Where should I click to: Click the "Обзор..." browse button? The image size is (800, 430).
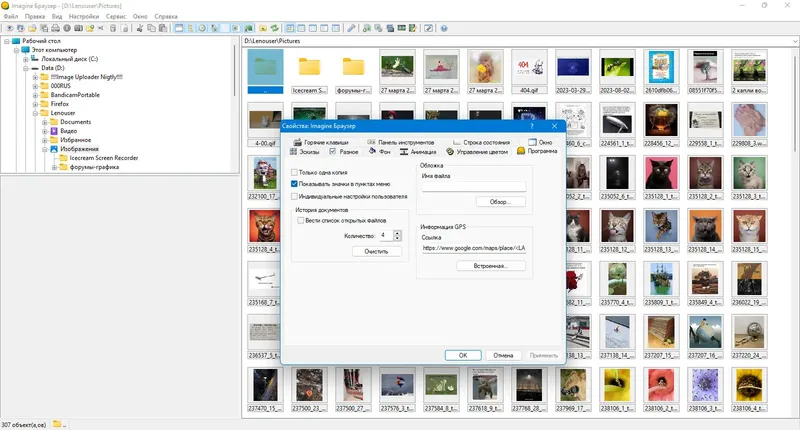coord(500,202)
